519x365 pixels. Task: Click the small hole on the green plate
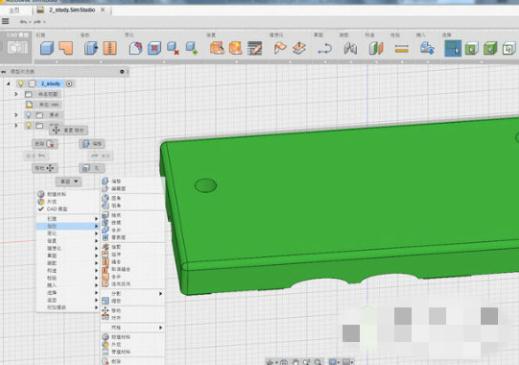[205, 185]
